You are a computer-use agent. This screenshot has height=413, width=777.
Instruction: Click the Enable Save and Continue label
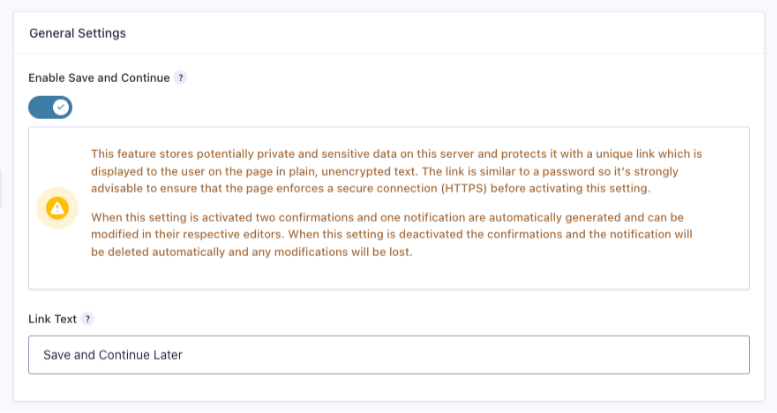(x=99, y=78)
